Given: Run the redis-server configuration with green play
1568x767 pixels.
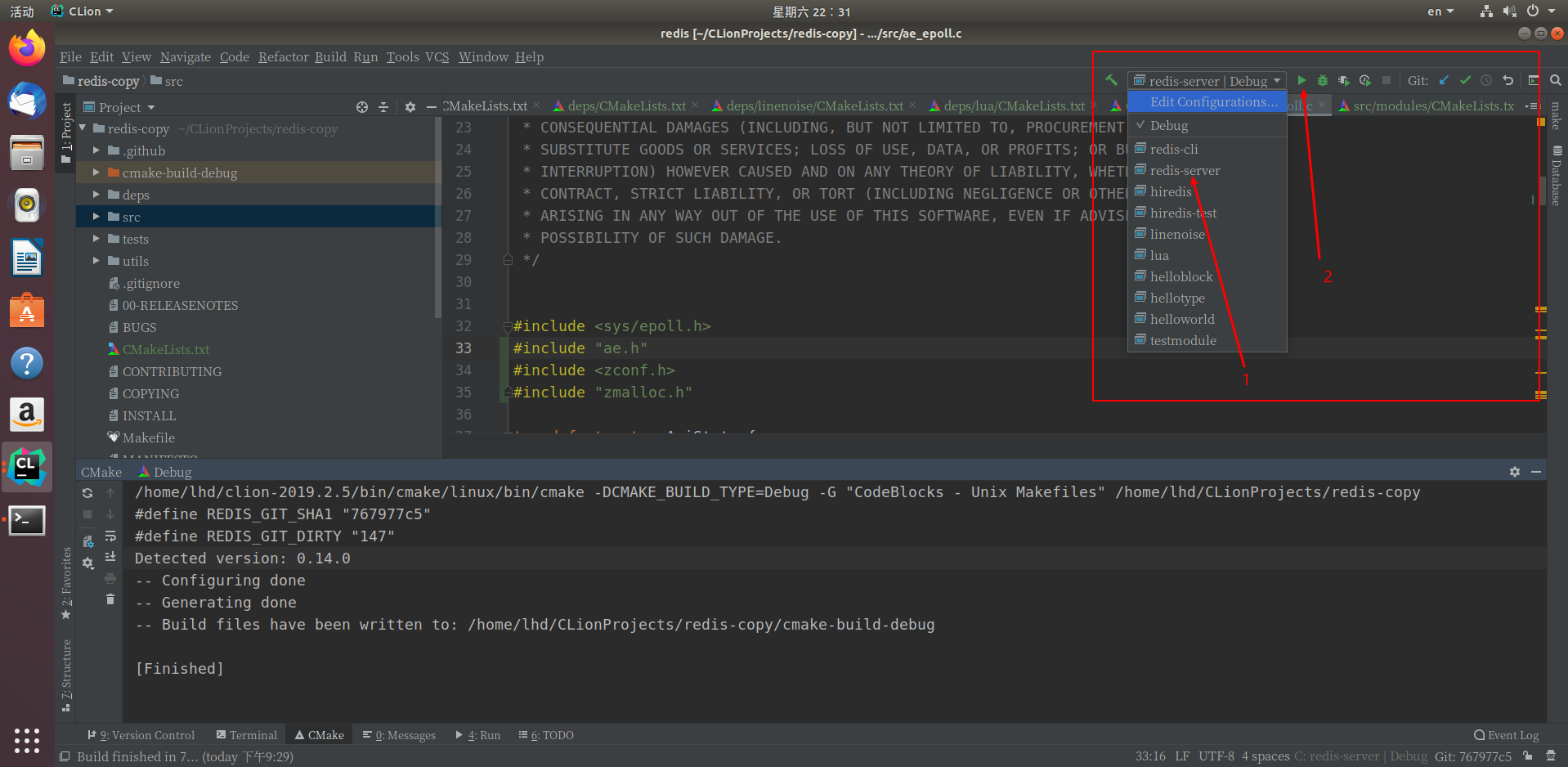Looking at the screenshot, I should click(x=1301, y=80).
